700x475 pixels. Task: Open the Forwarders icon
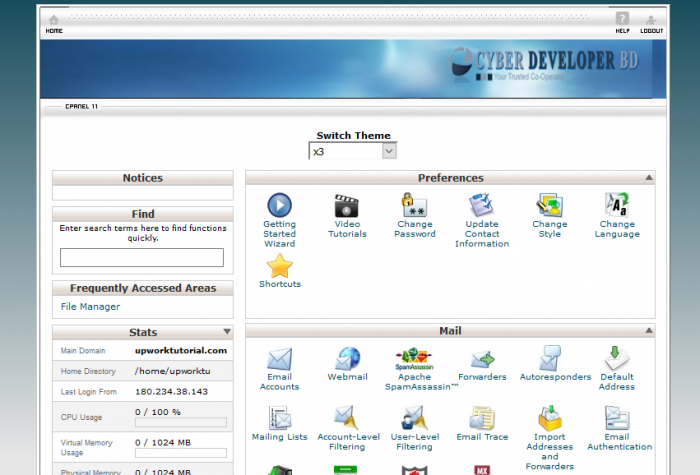click(482, 359)
